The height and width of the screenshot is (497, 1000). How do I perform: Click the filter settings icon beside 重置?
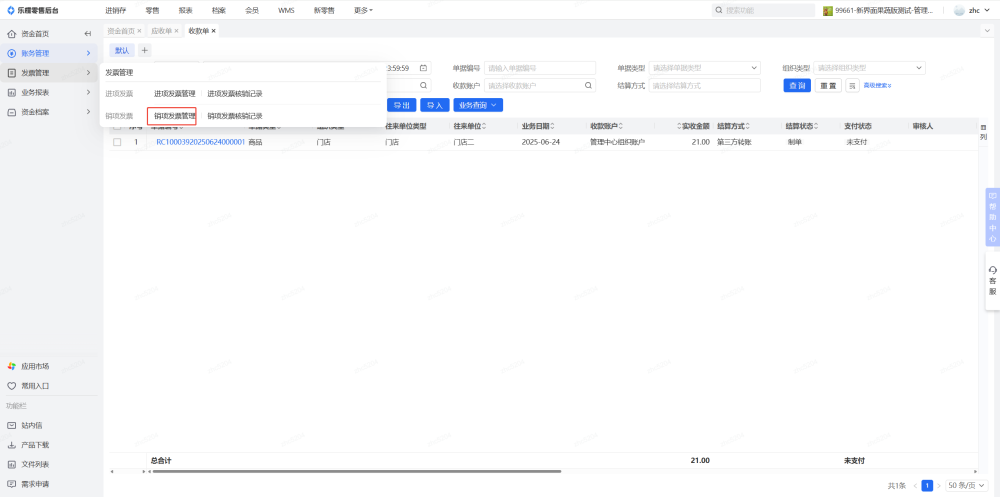pyautogui.click(x=852, y=86)
